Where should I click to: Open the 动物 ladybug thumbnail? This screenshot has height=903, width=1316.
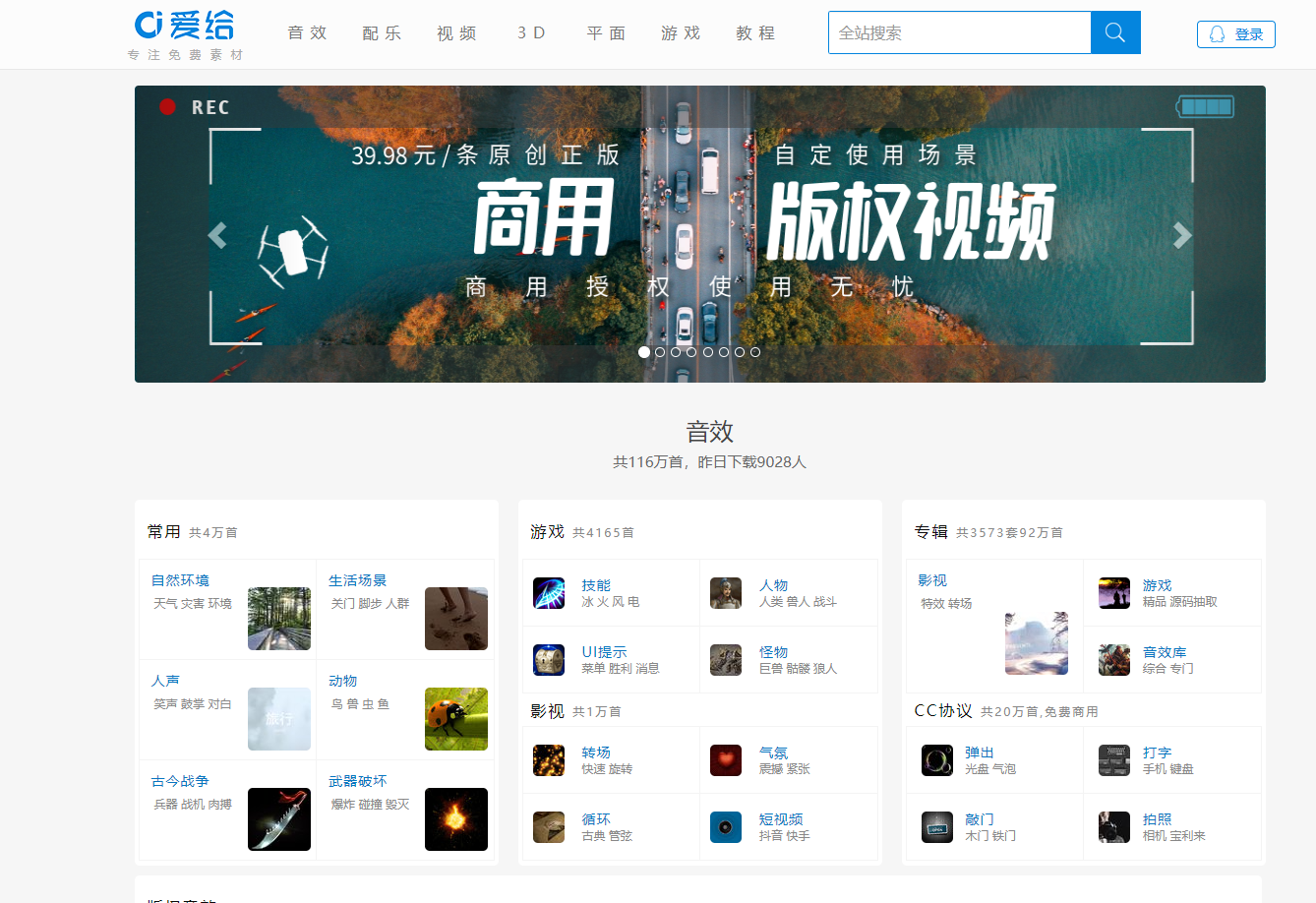tap(455, 719)
